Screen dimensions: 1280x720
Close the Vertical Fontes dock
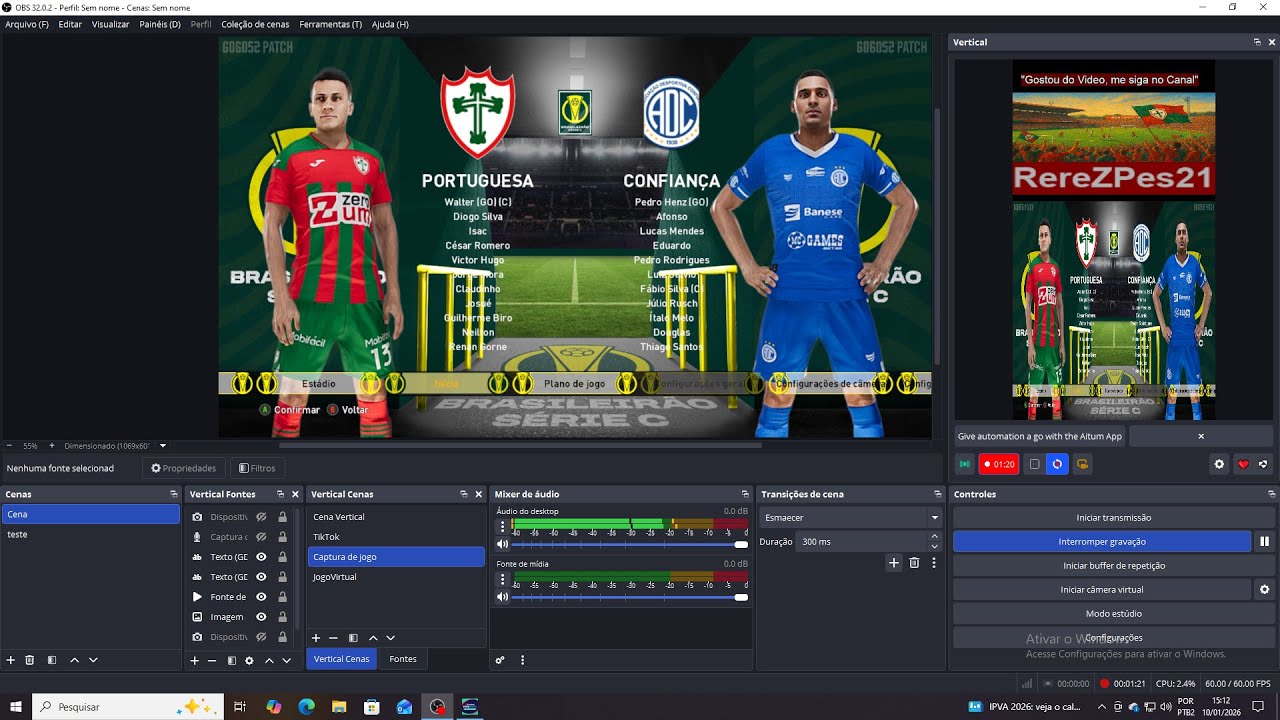(x=295, y=494)
